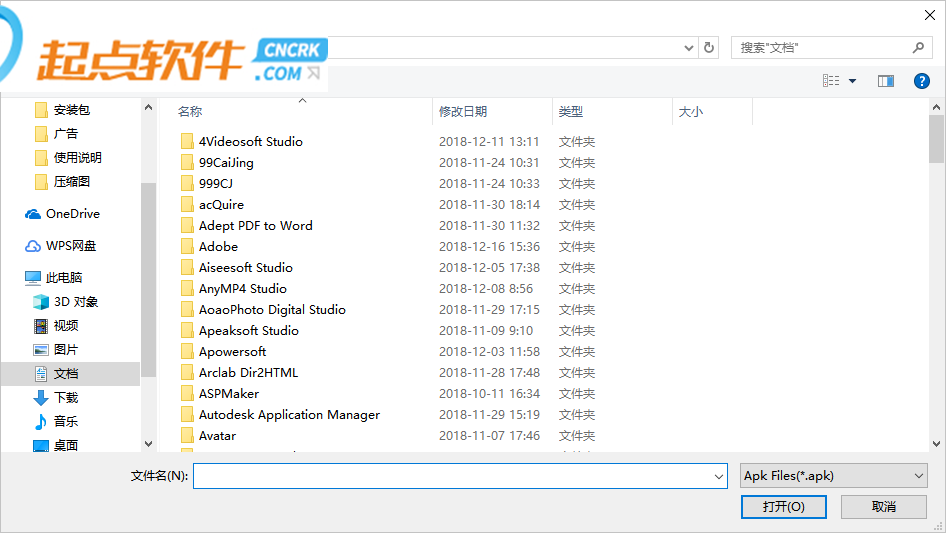
Task: Click the file list scroll down arrow
Action: pos(936,444)
